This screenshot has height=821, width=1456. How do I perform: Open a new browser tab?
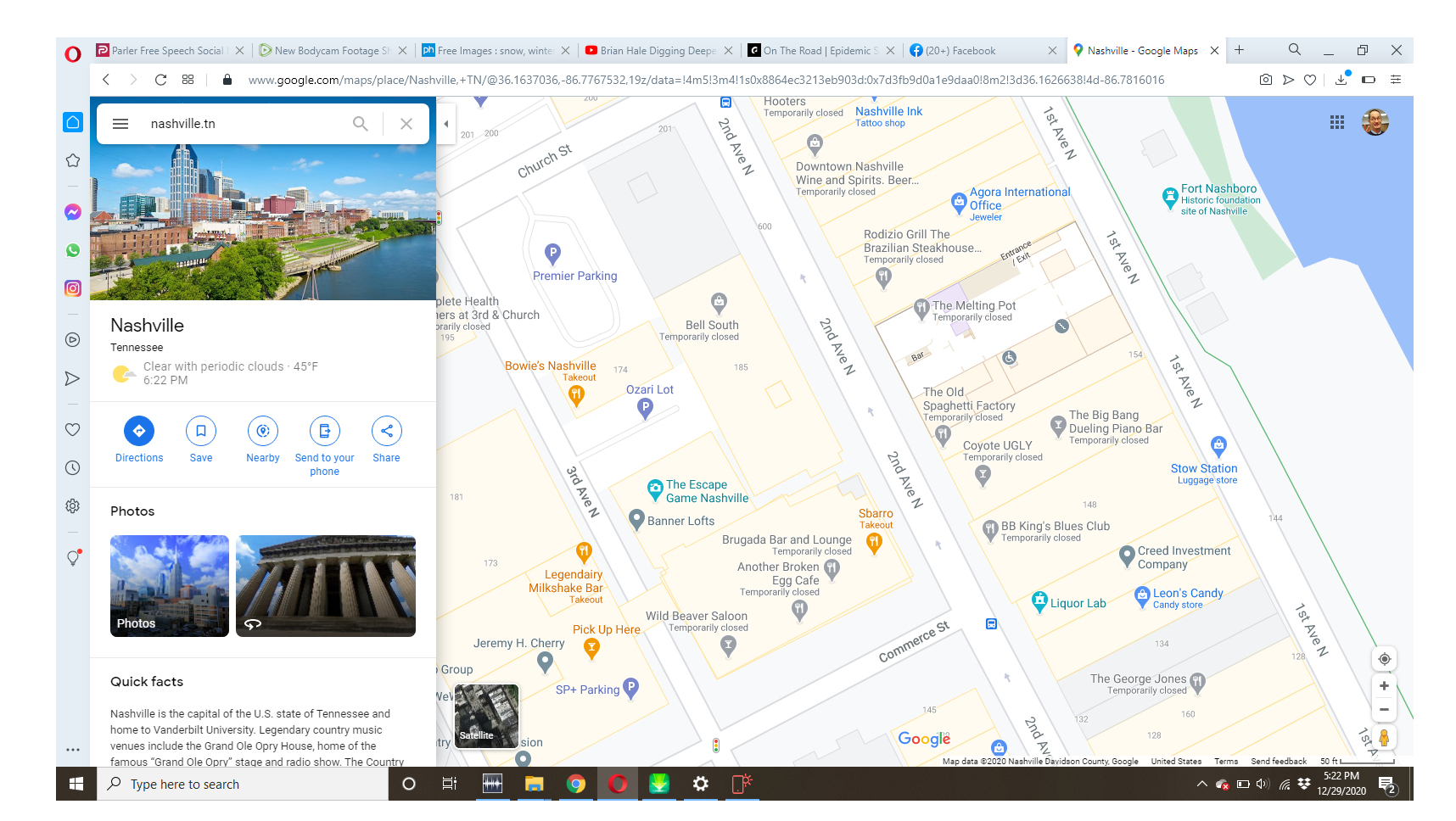1239,50
